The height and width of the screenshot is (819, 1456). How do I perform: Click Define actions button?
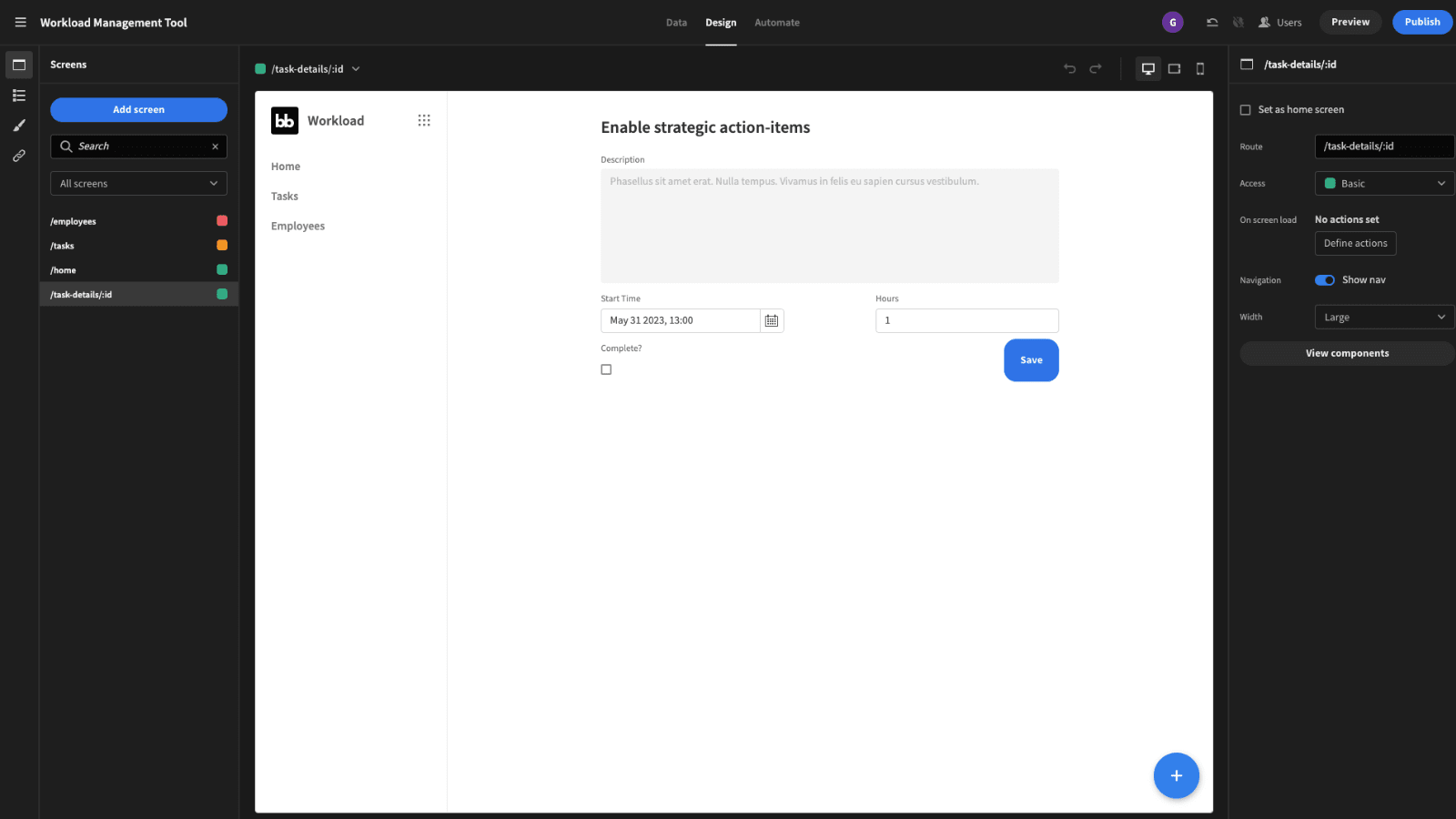pos(1356,244)
